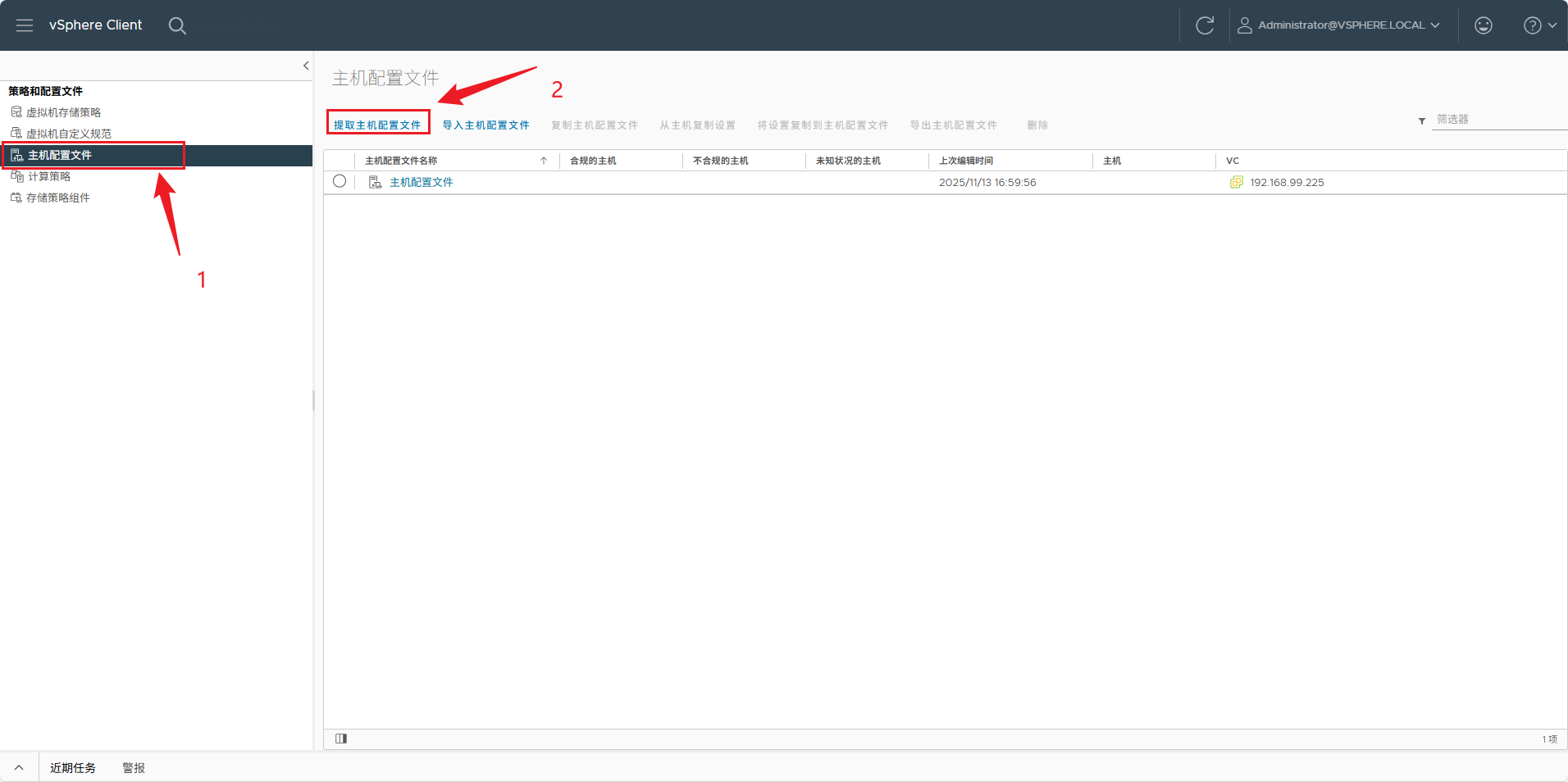Click 从主机复制设置 action
The image size is (1568, 782).
tap(698, 125)
